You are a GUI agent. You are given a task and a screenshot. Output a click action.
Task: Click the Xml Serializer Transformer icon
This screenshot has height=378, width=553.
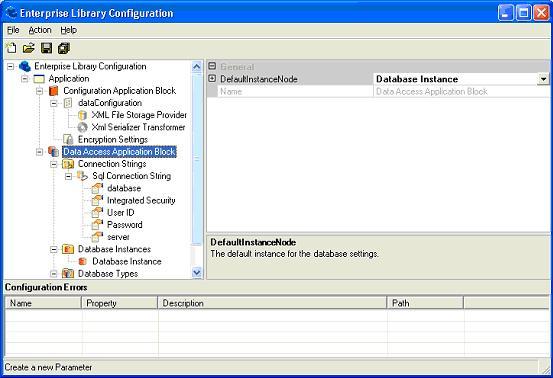pos(82,127)
